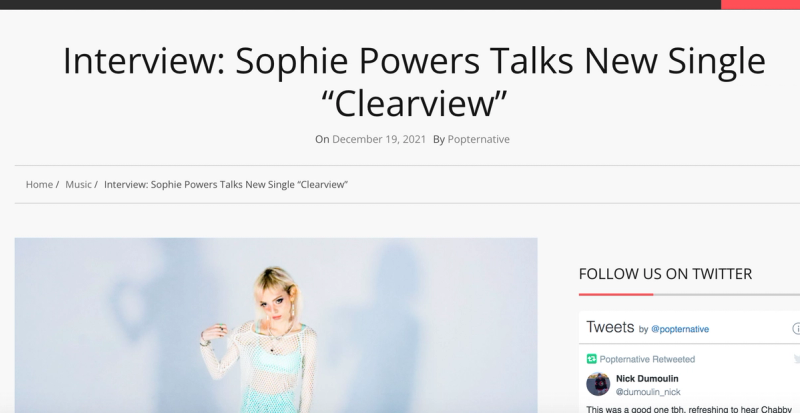Screen dimensions: 800x413
Task: Click the green retweet icon
Action: point(591,359)
